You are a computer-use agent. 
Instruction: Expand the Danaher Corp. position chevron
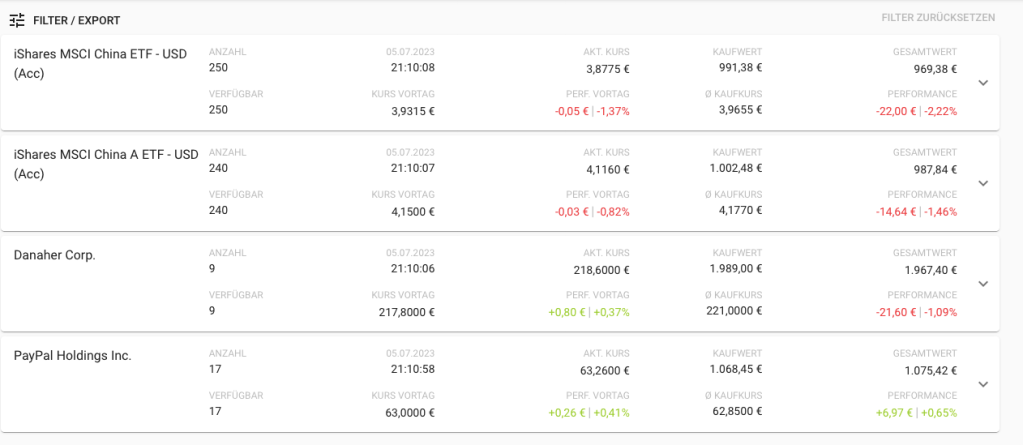coord(983,283)
